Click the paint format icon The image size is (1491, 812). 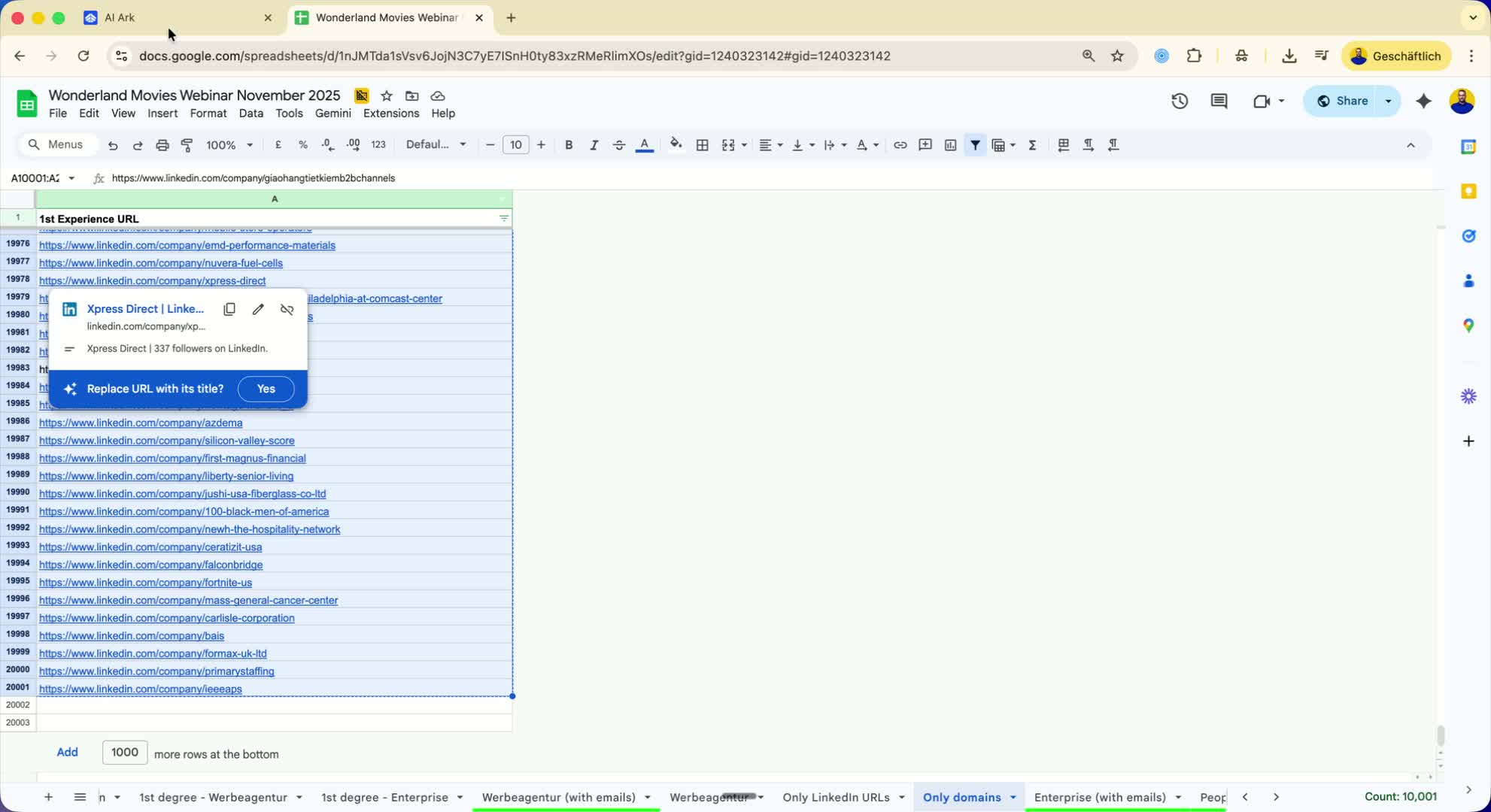[x=187, y=145]
